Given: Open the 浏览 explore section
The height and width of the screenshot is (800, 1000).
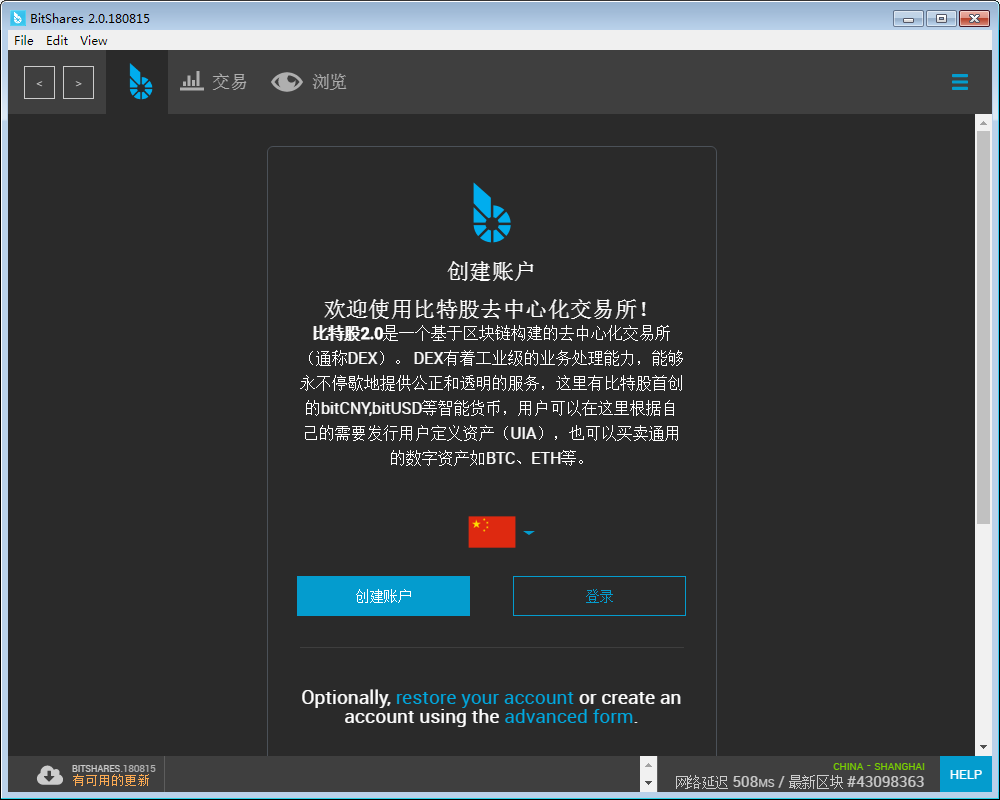Looking at the screenshot, I should [309, 82].
